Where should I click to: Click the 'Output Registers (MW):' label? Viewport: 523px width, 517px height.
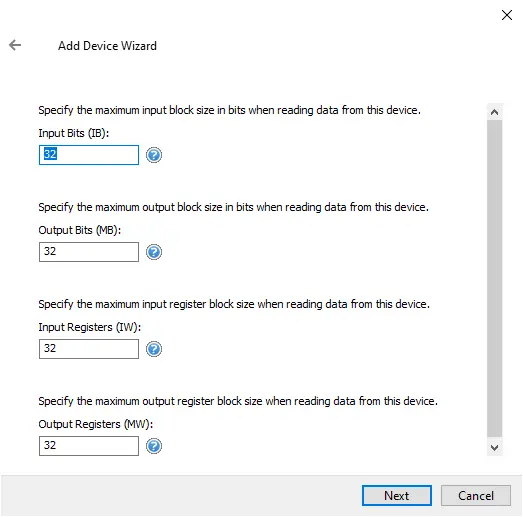coord(96,424)
